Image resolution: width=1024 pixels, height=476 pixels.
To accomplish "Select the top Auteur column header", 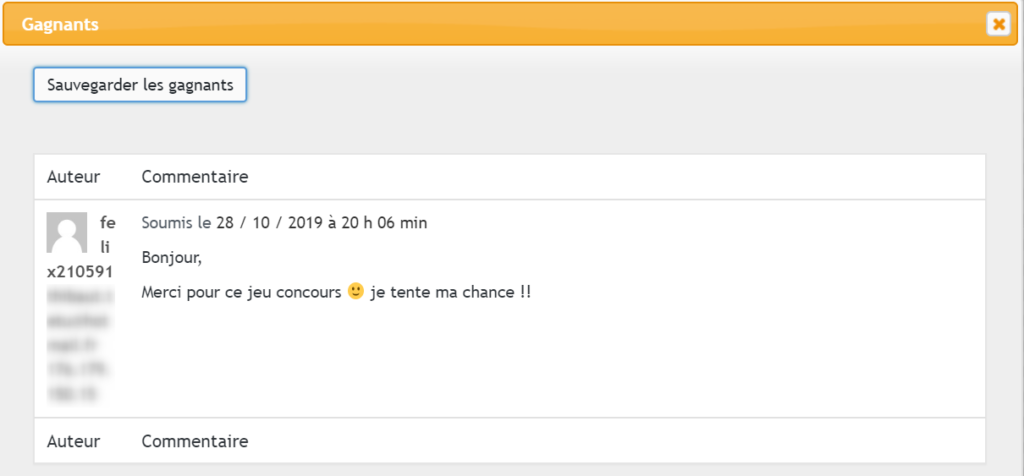I will click(x=74, y=177).
